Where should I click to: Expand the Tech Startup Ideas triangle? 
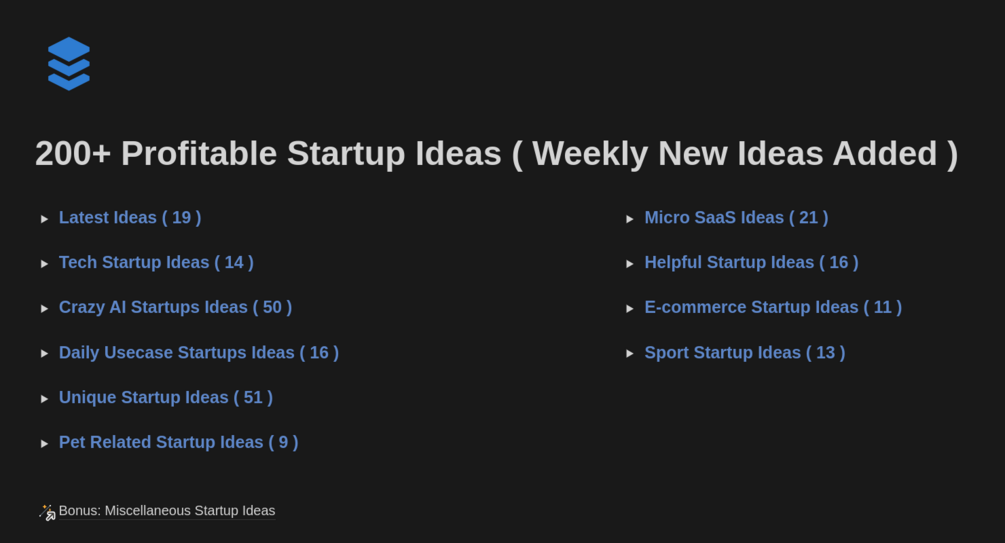(x=44, y=264)
